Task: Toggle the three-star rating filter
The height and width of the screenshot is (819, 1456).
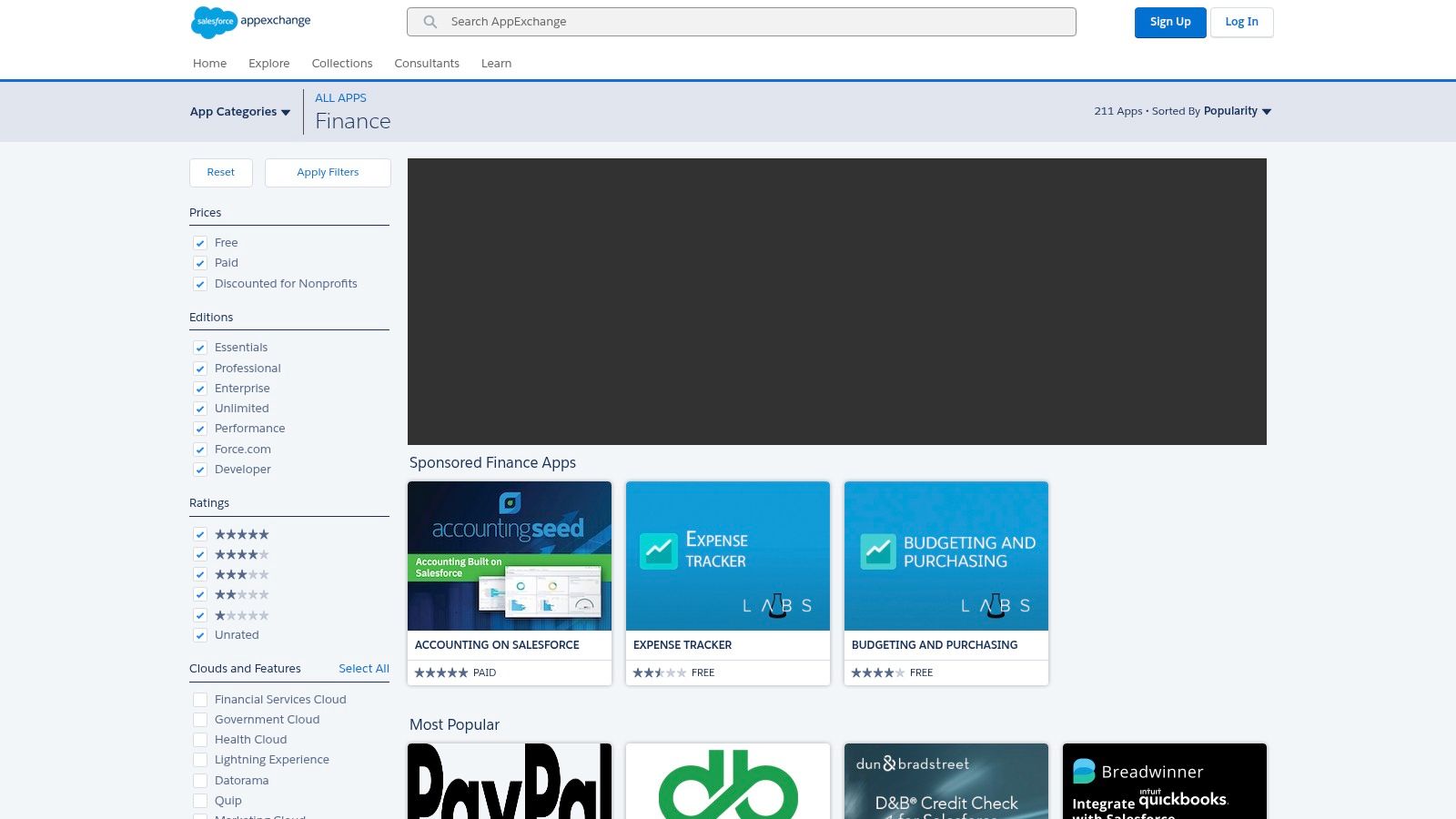Action: click(x=200, y=574)
